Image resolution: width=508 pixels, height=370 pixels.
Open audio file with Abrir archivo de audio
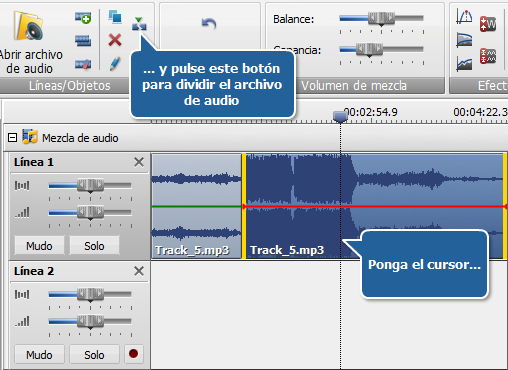click(x=30, y=42)
